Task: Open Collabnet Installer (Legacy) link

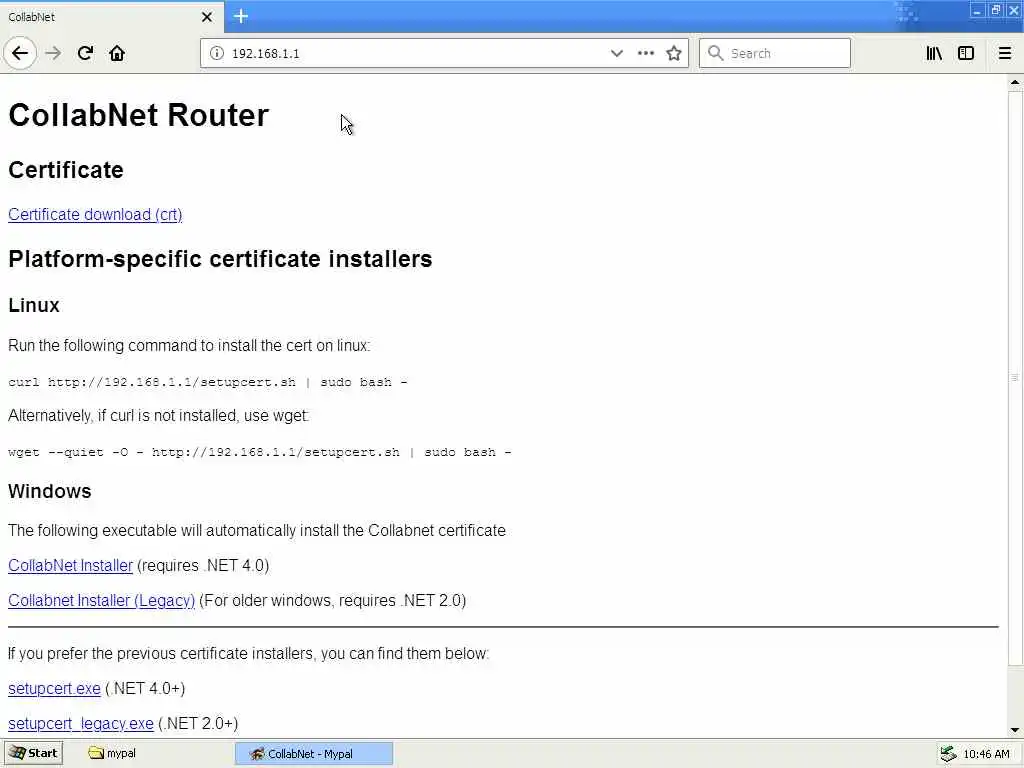Action: [x=101, y=600]
